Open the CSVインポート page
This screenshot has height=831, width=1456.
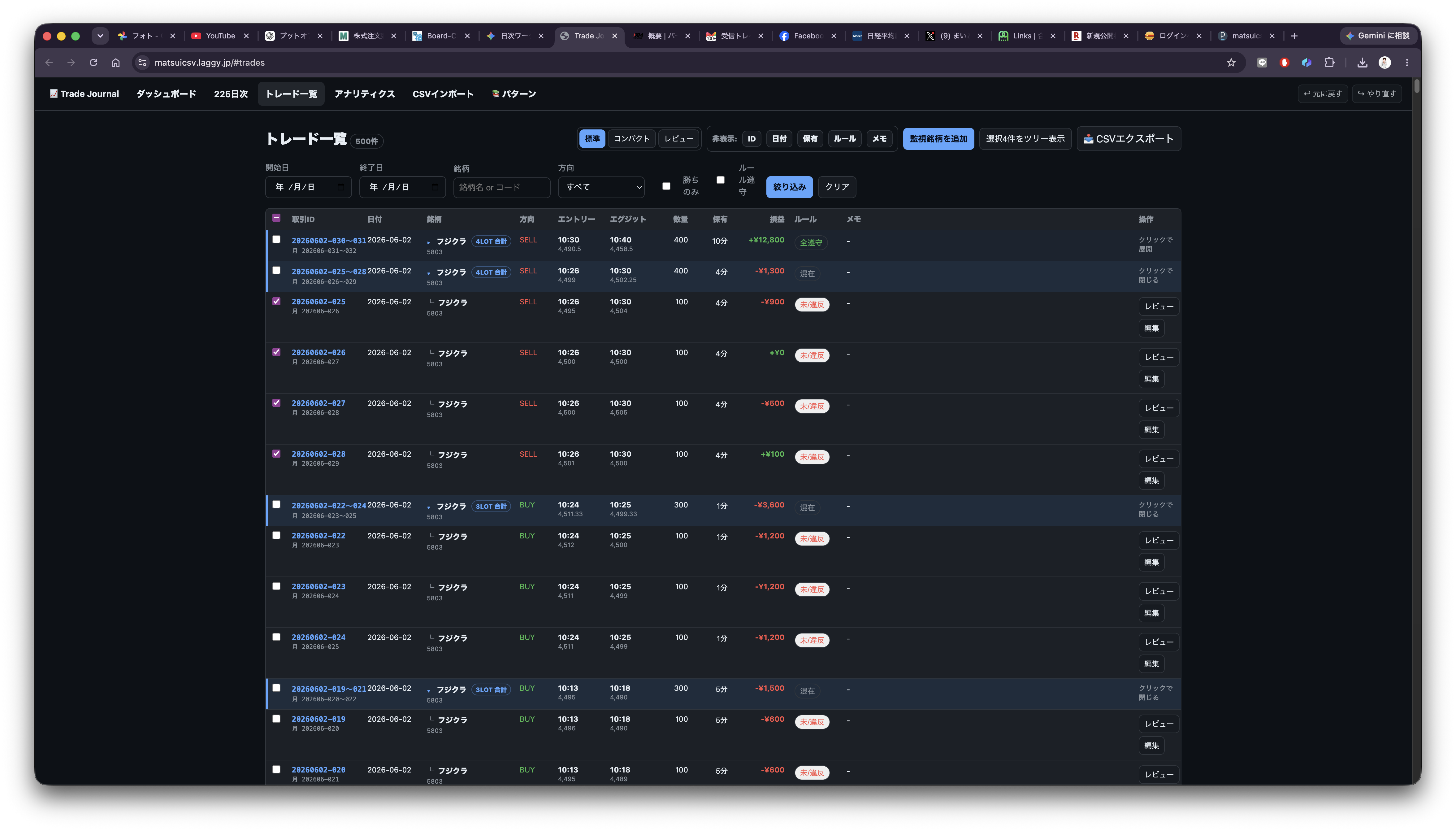[443, 94]
